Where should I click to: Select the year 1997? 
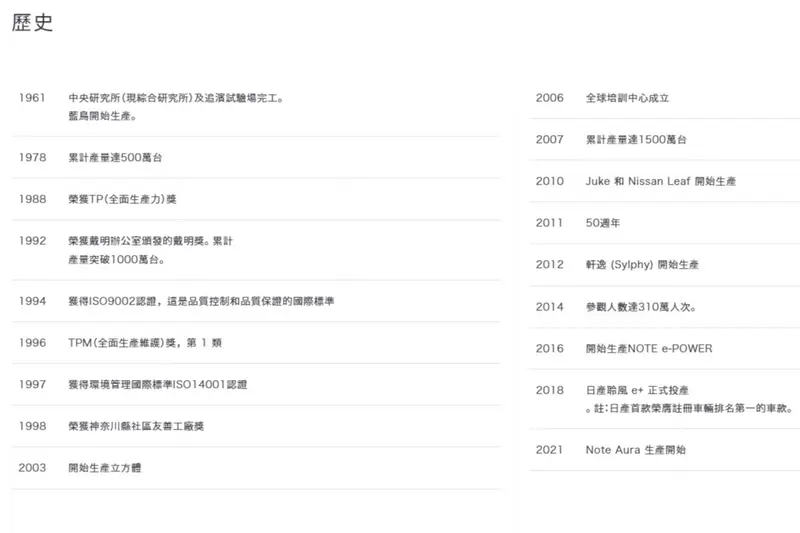pos(33,385)
